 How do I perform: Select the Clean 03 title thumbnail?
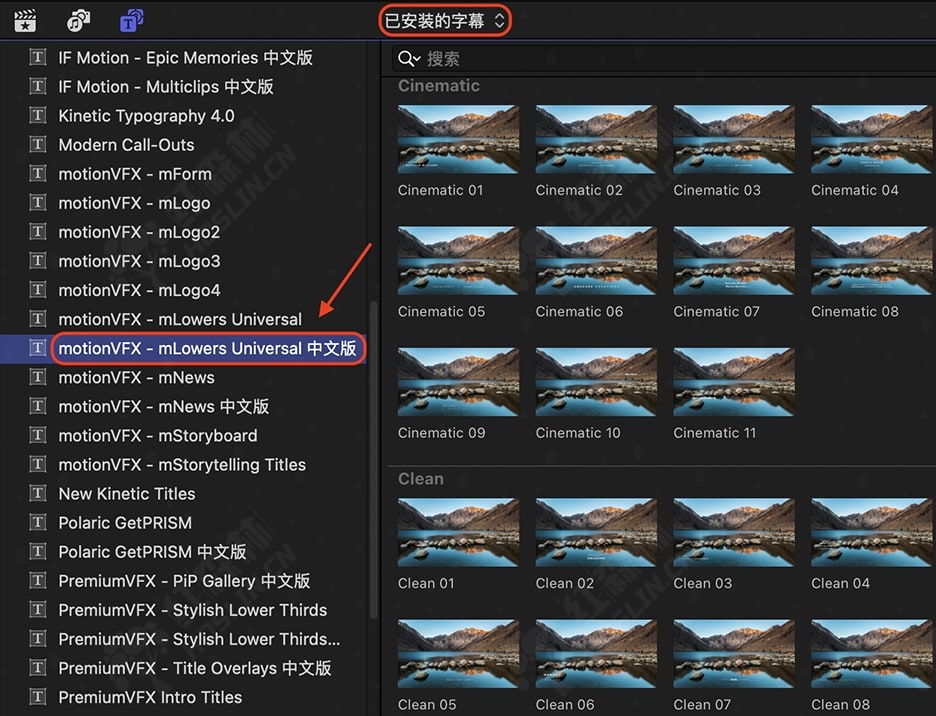[734, 533]
